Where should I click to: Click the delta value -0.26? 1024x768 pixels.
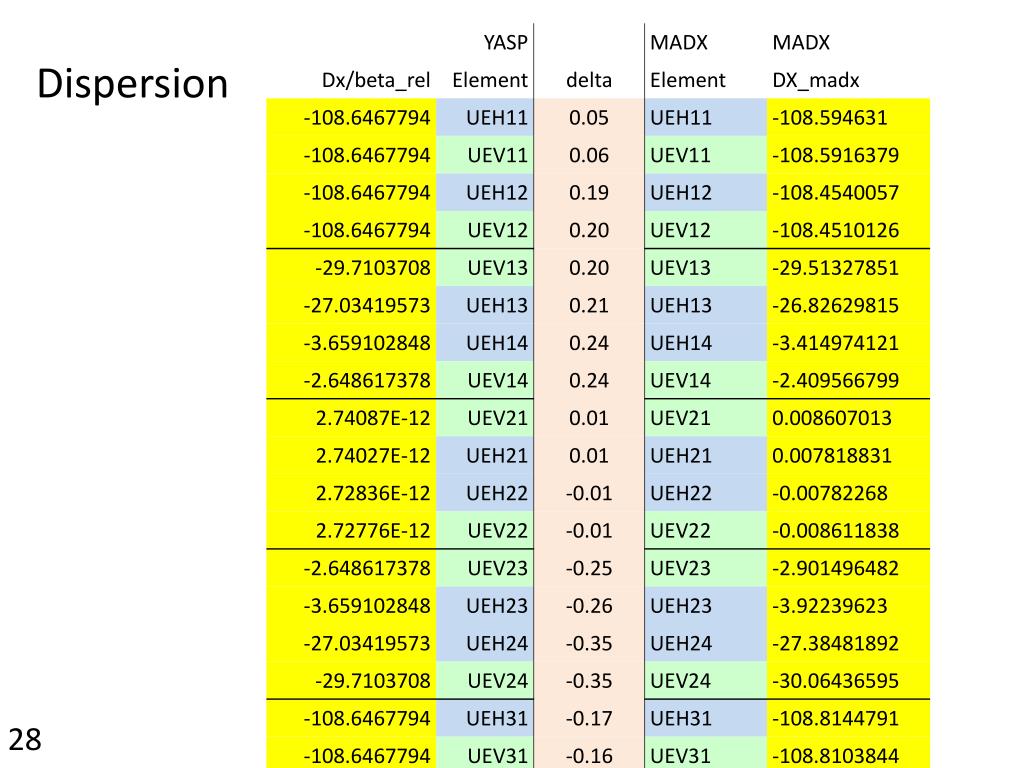click(x=589, y=606)
